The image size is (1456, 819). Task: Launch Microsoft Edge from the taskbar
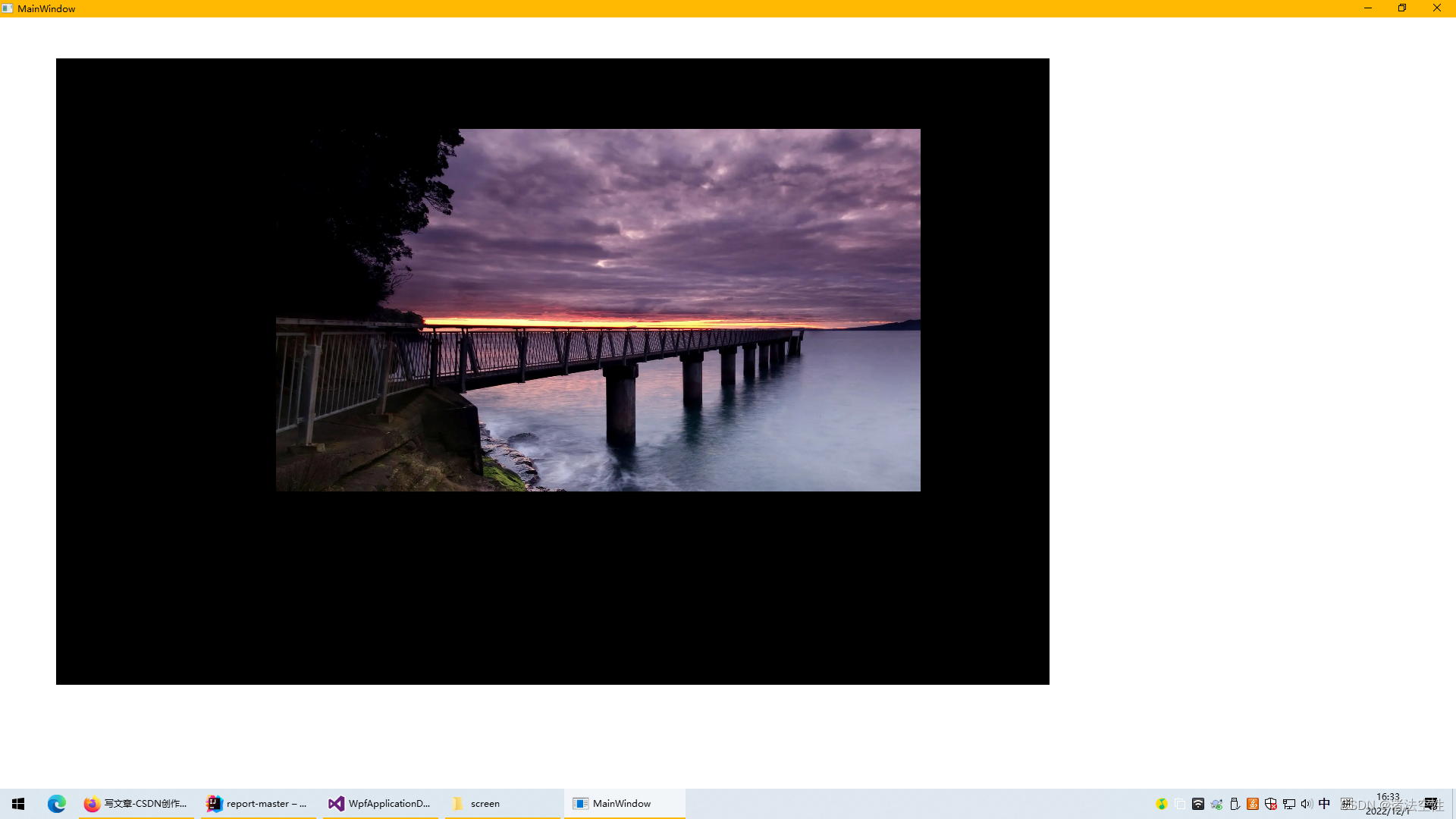(57, 803)
